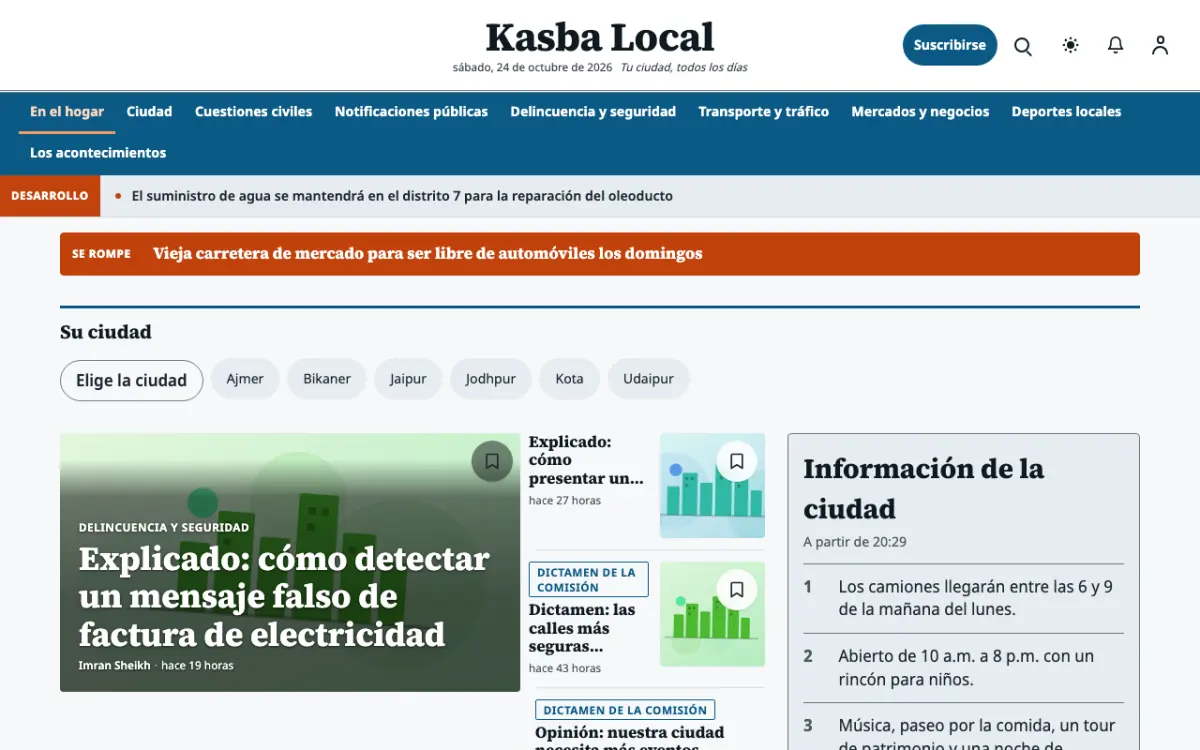Click 'Dictamen de la comisión' tag above Opinión article
Viewport: 1200px width, 750px height.
pos(625,710)
